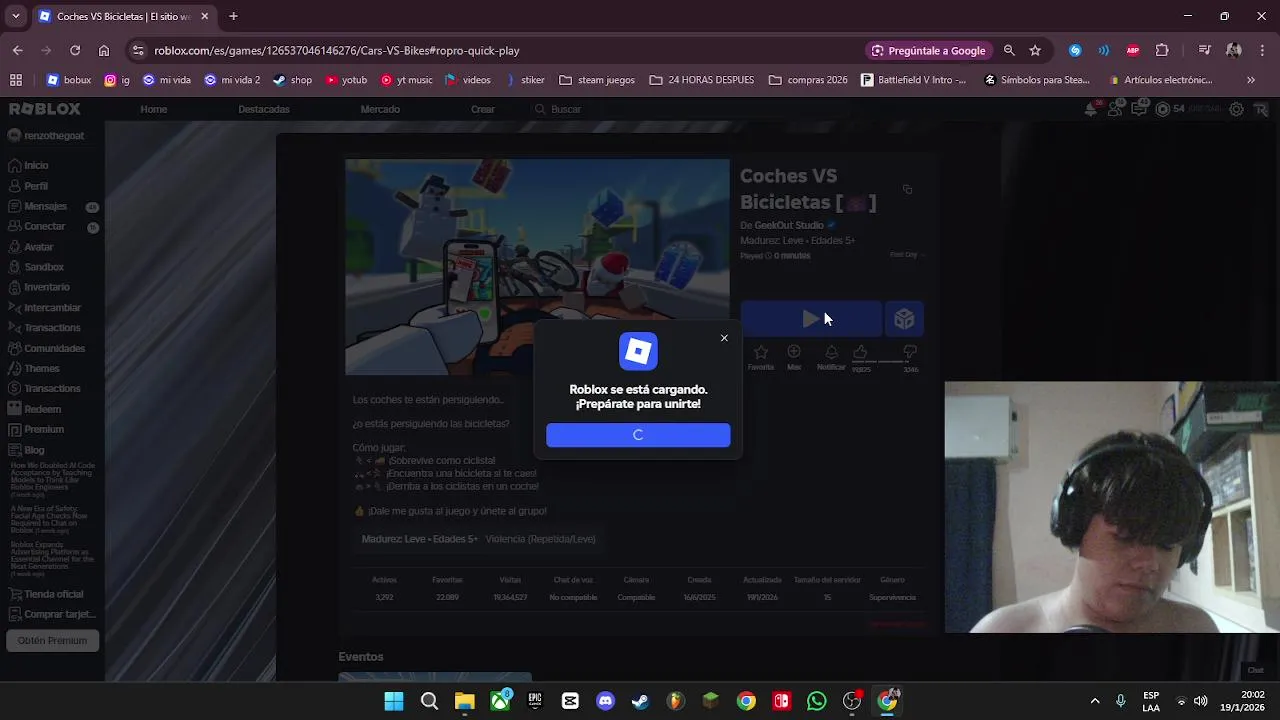
Task: Open Destacadas in Roblox navigation
Action: coord(264,109)
